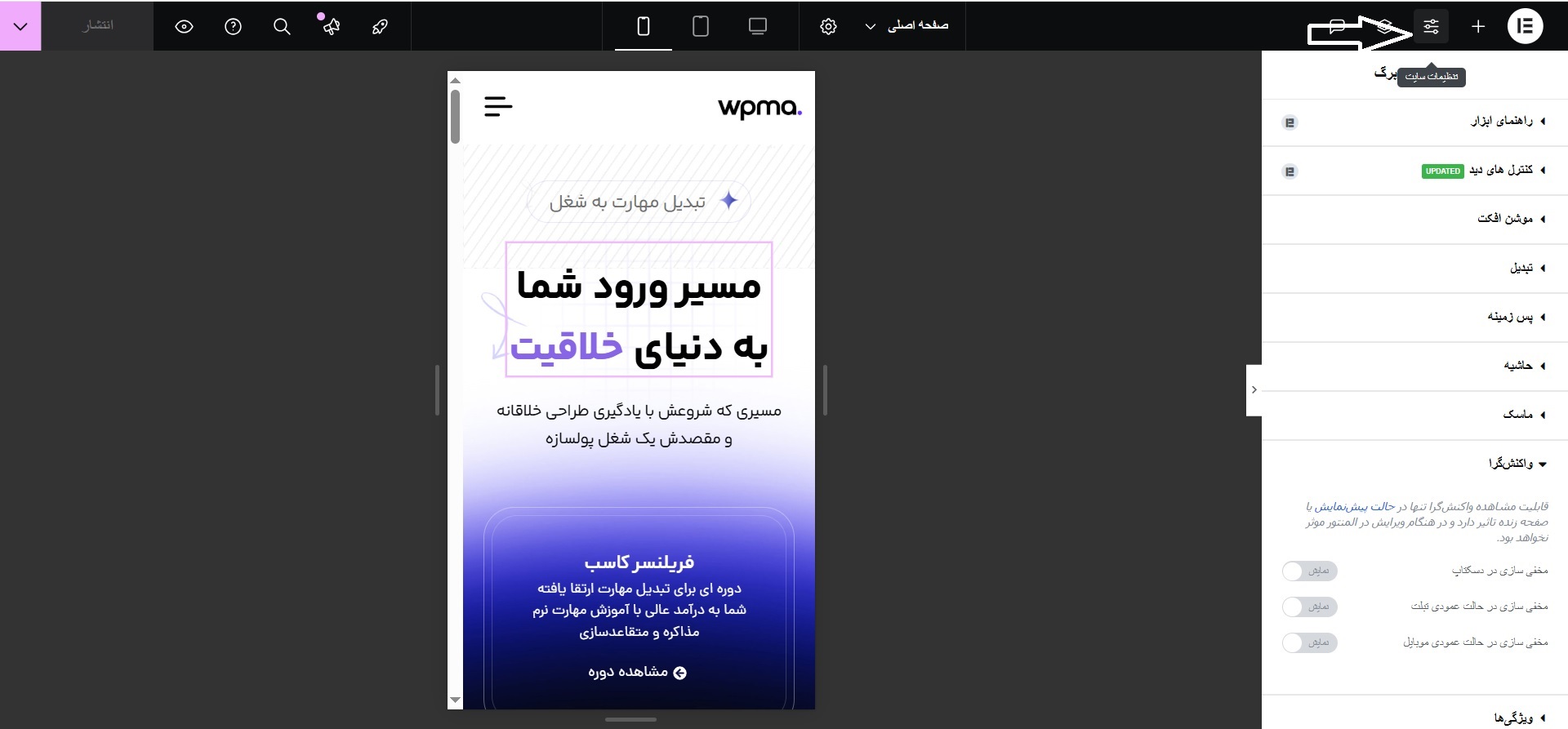Click the wpma logo in preview

coord(759,108)
